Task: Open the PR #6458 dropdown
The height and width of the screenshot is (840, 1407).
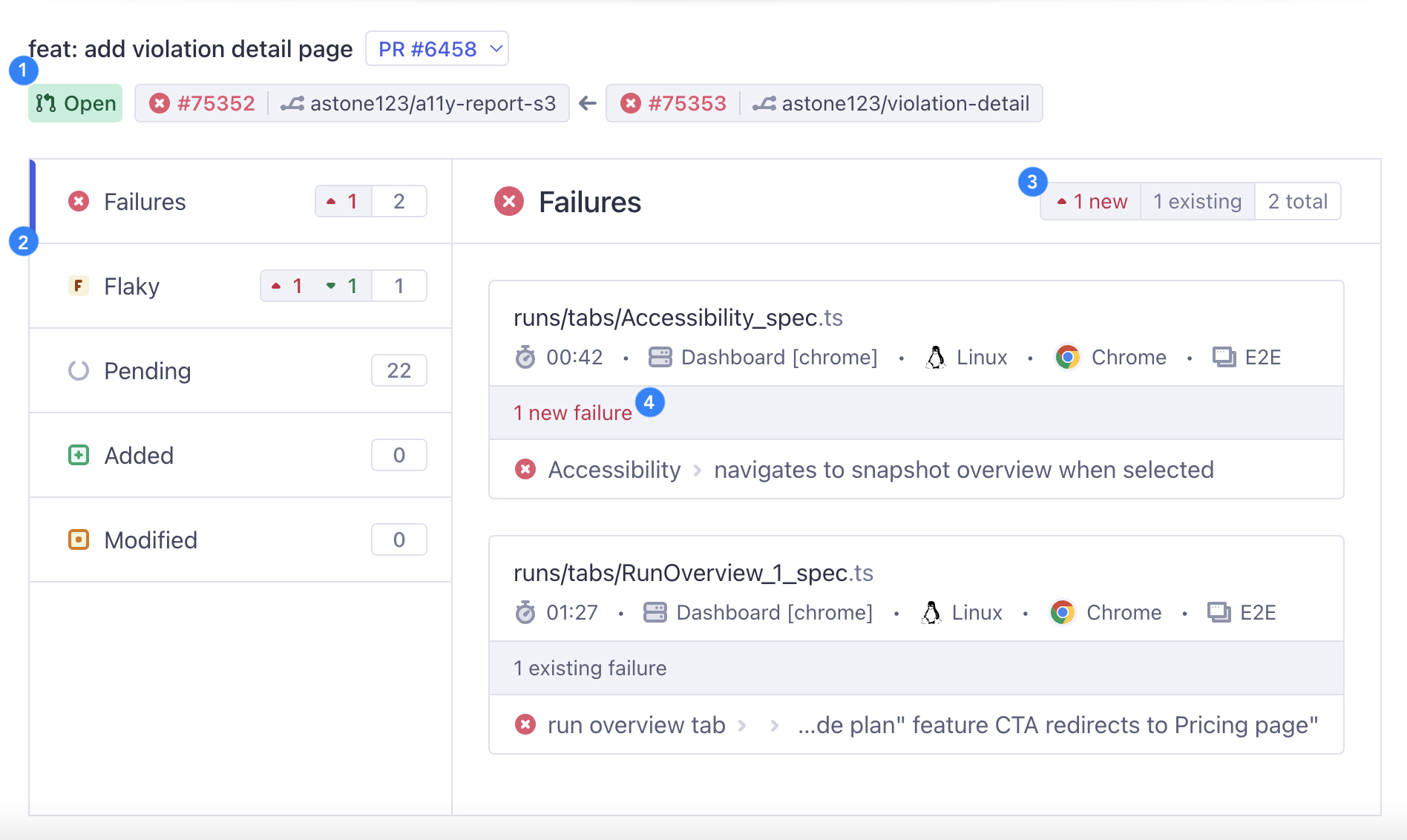Action: pos(436,49)
